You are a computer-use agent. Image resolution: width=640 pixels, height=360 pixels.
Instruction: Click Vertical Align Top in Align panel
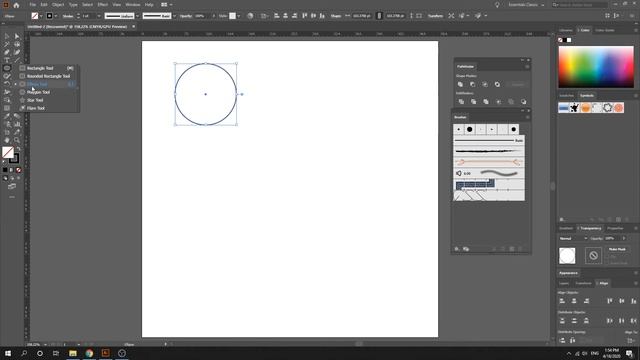pos(610,301)
